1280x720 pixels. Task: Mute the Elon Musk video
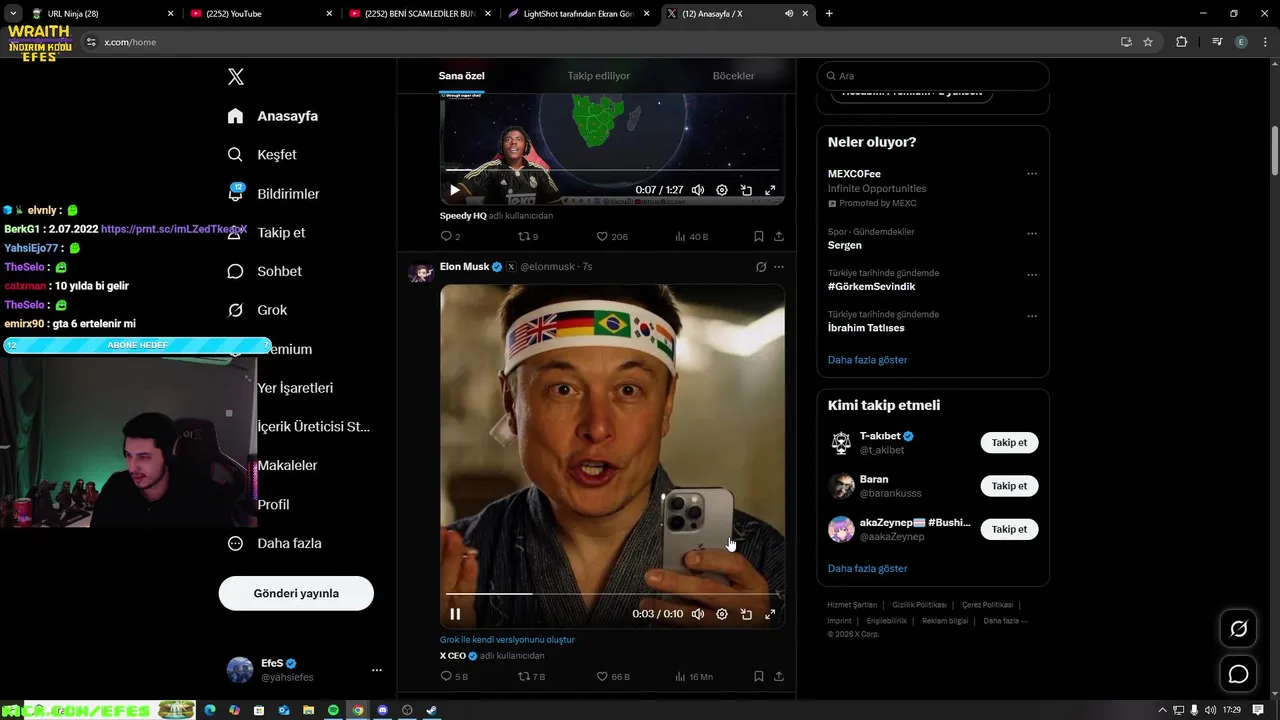(698, 614)
